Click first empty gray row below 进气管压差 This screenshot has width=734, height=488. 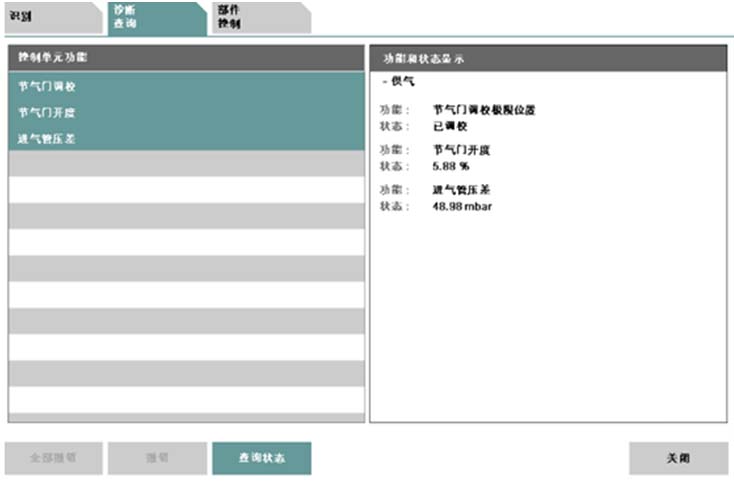click(185, 164)
